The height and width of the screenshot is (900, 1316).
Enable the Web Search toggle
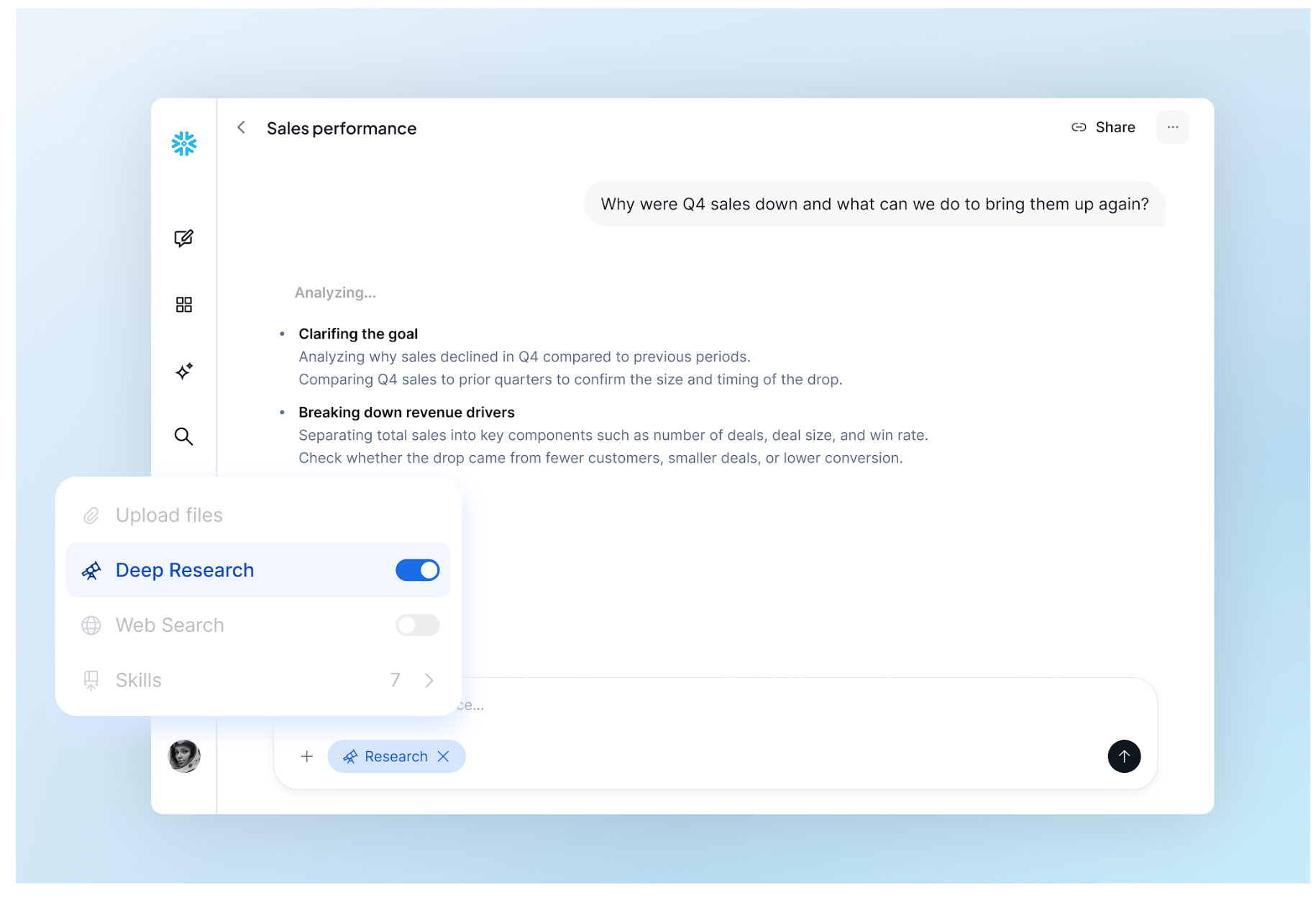tap(417, 625)
